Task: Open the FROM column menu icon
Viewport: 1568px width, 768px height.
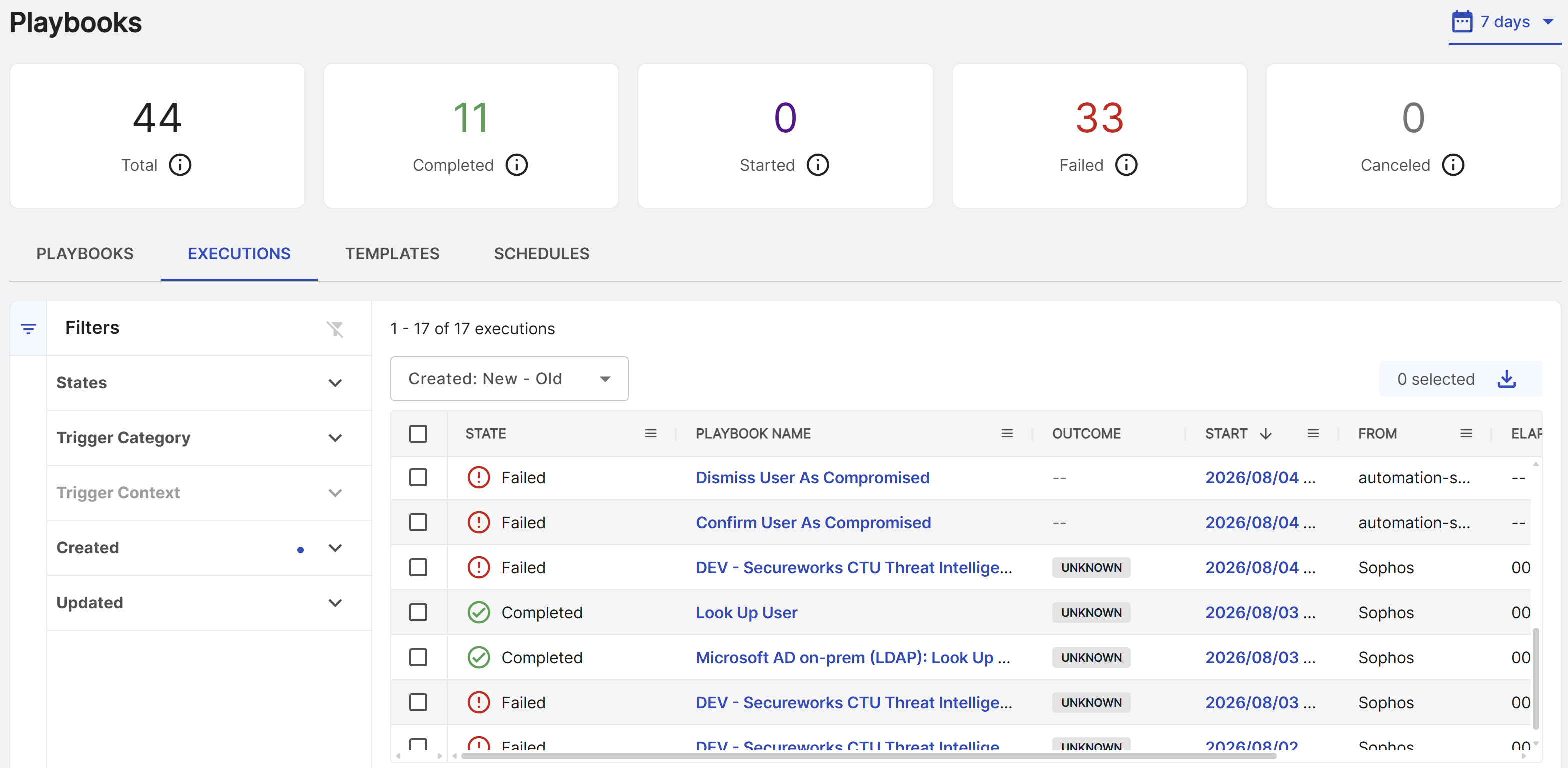Action: click(1466, 433)
